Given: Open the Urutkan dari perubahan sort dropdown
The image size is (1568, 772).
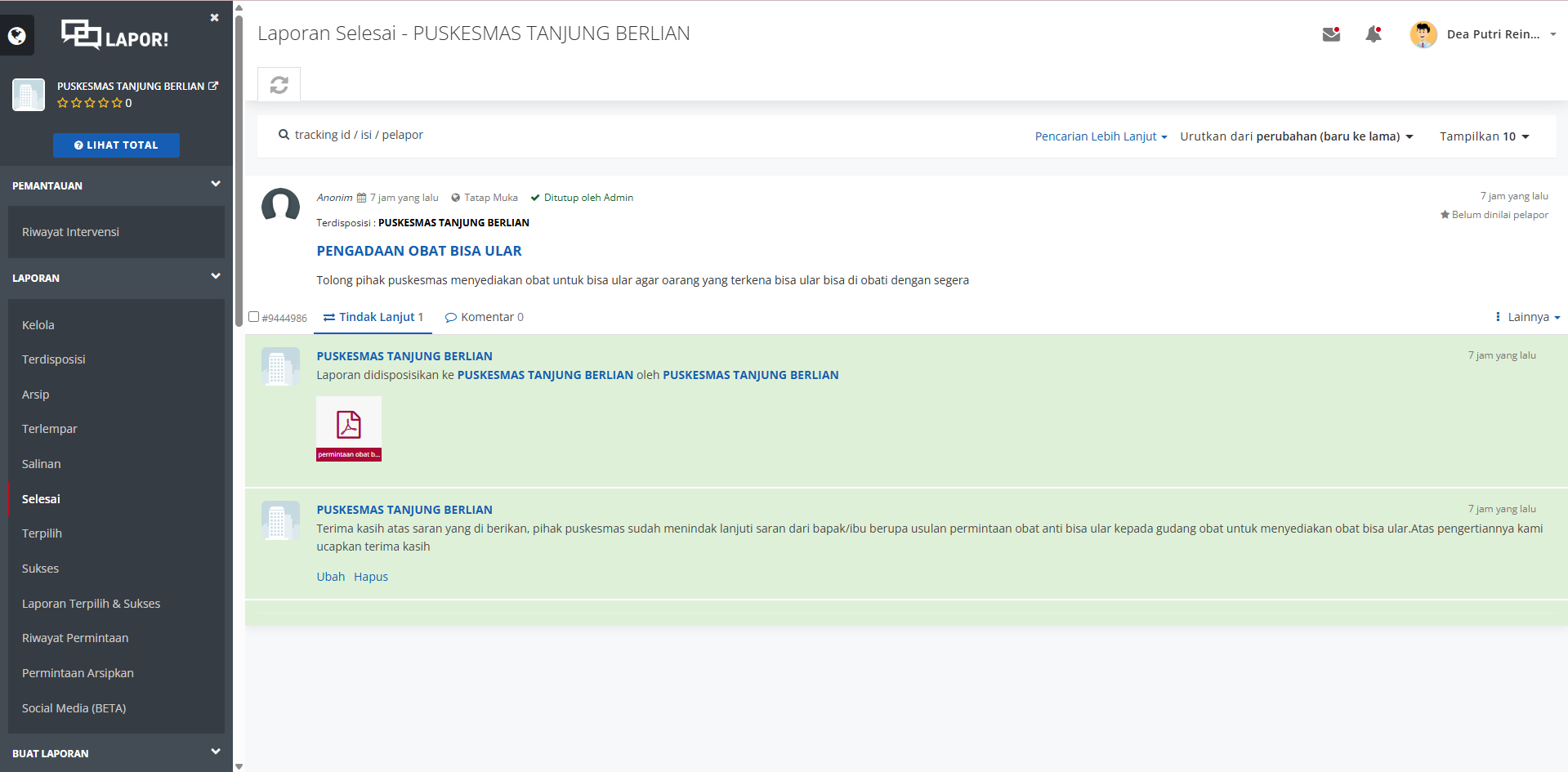Looking at the screenshot, I should [x=1296, y=136].
